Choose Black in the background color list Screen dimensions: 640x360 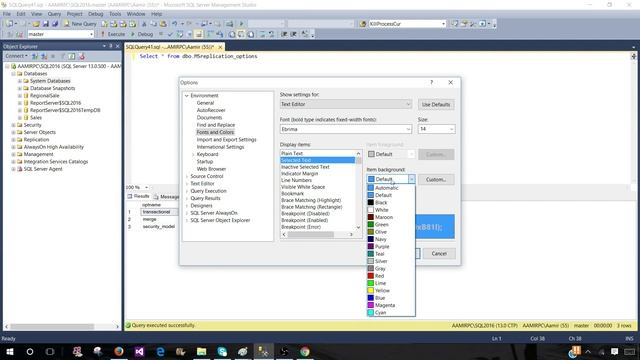[391, 203]
